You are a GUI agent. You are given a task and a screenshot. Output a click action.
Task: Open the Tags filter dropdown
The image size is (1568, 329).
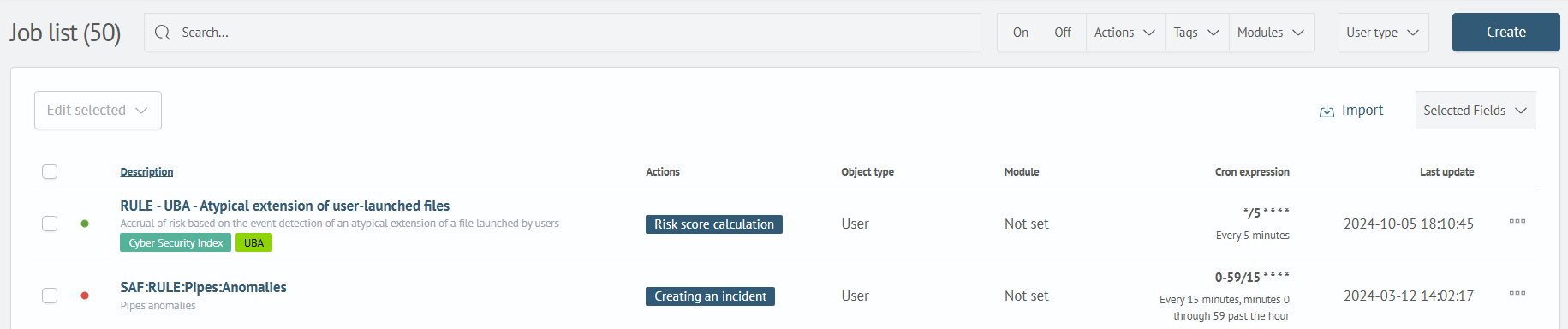pyautogui.click(x=1196, y=33)
